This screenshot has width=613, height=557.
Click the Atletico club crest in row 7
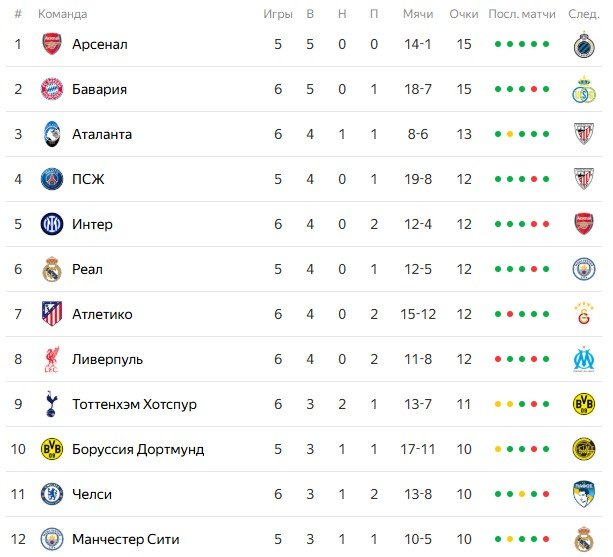coord(51,314)
